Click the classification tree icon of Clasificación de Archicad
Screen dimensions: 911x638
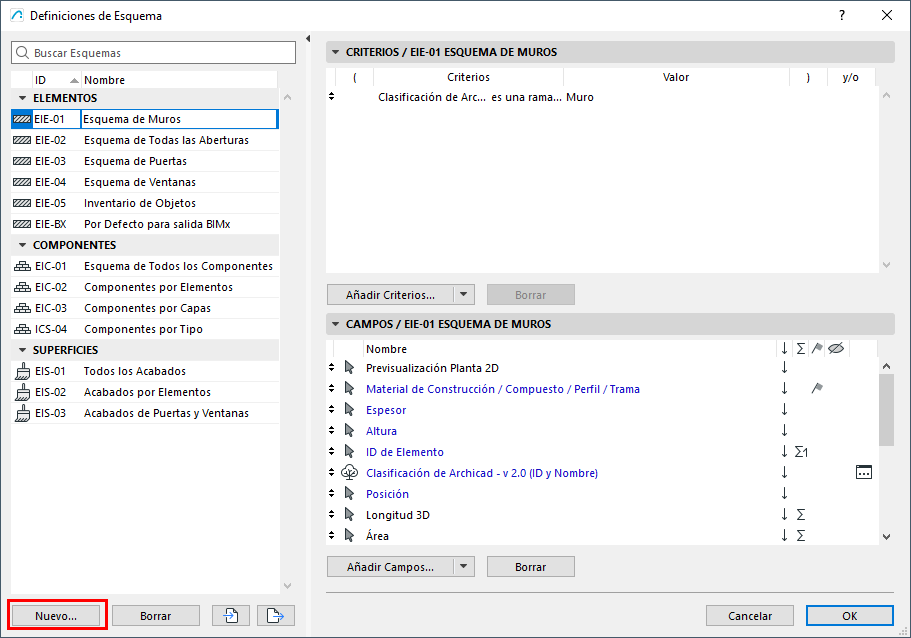349,472
